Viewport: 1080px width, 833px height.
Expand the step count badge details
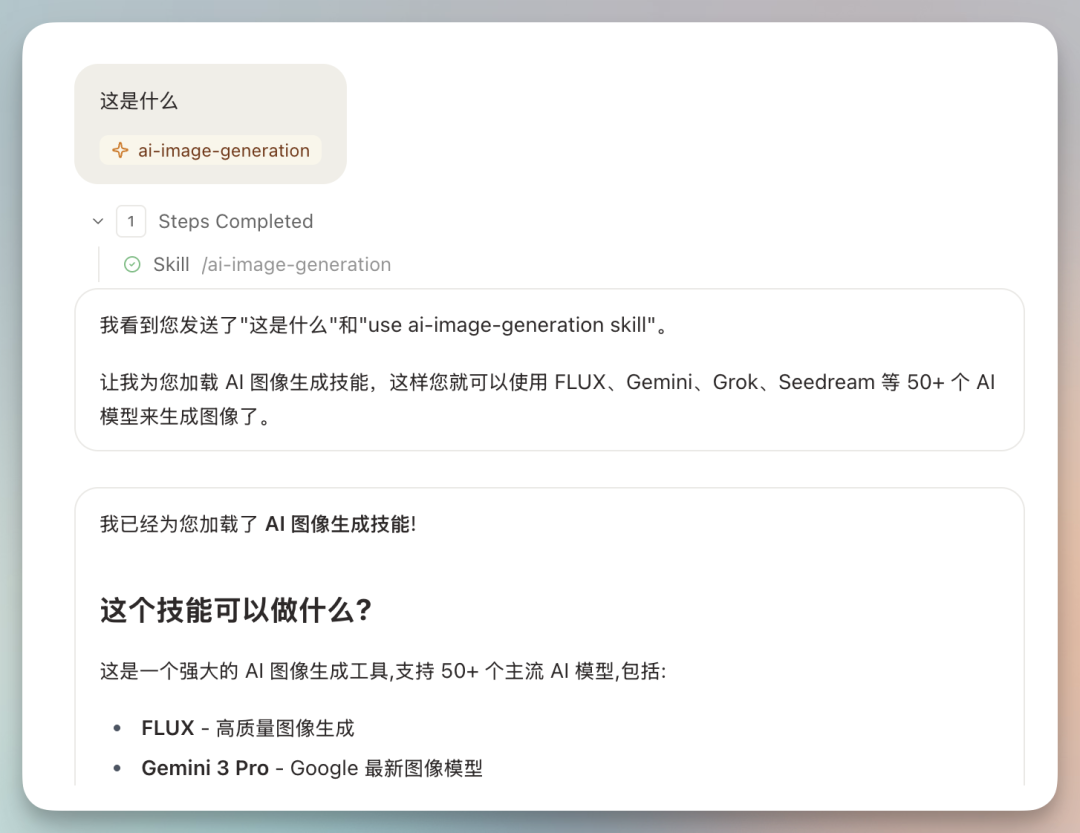[x=131, y=221]
